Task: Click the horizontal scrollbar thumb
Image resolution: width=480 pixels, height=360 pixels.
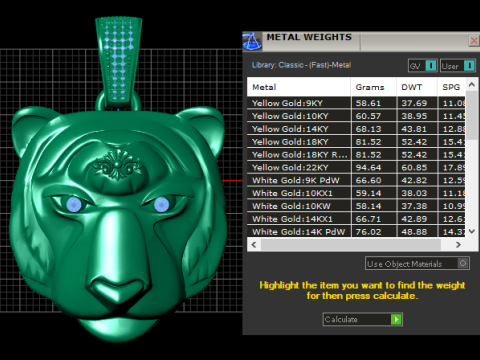Action: 351,245
